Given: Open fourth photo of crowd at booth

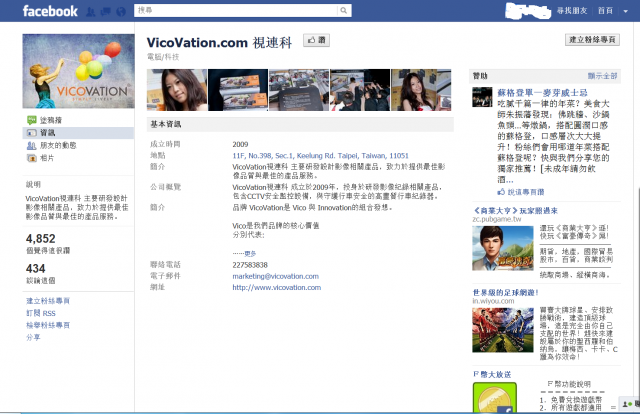Looking at the screenshot, I should [x=360, y=90].
